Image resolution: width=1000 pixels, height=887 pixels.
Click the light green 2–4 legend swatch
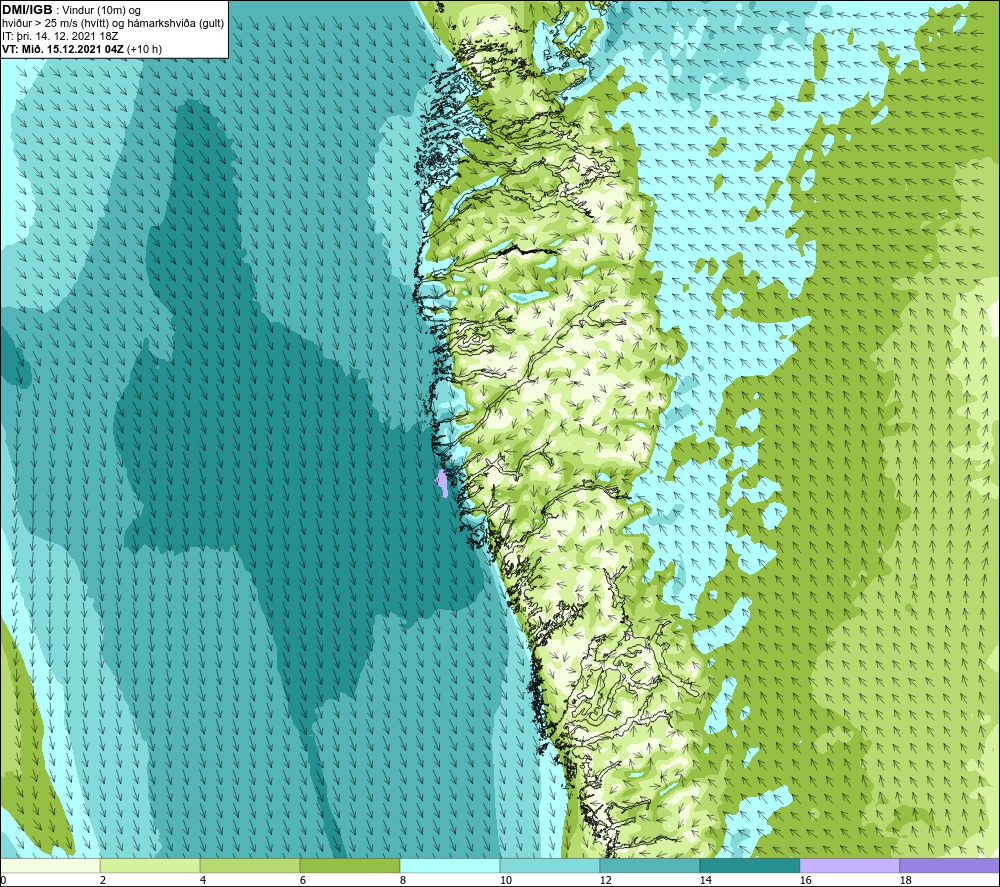[x=150, y=865]
